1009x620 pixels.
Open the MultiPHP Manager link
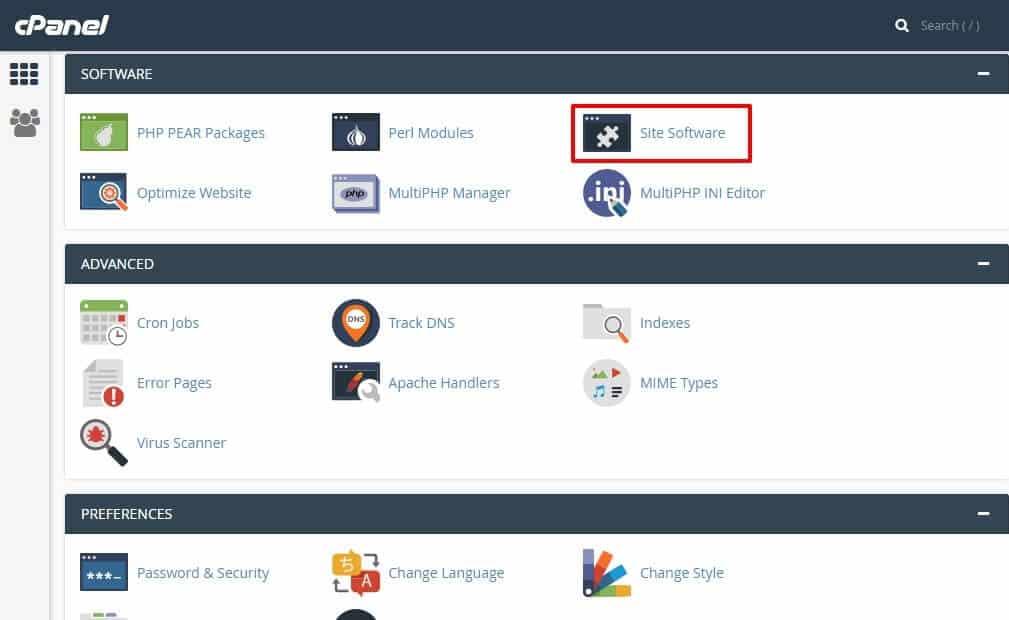click(449, 193)
